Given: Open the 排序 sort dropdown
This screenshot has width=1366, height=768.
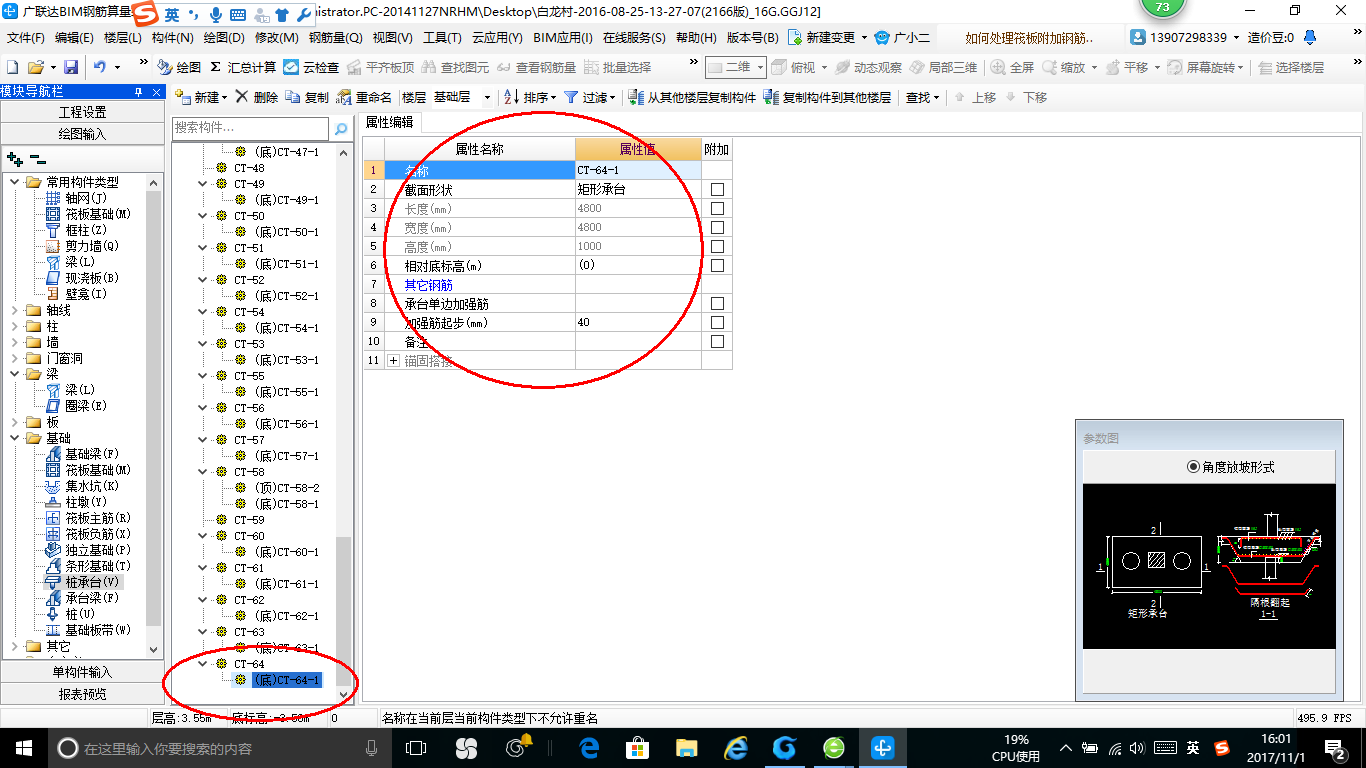Looking at the screenshot, I should pyautogui.click(x=553, y=98).
